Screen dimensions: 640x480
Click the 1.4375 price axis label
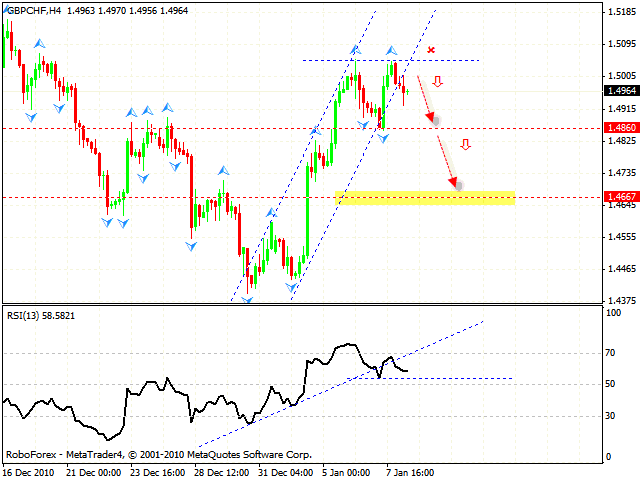click(622, 300)
